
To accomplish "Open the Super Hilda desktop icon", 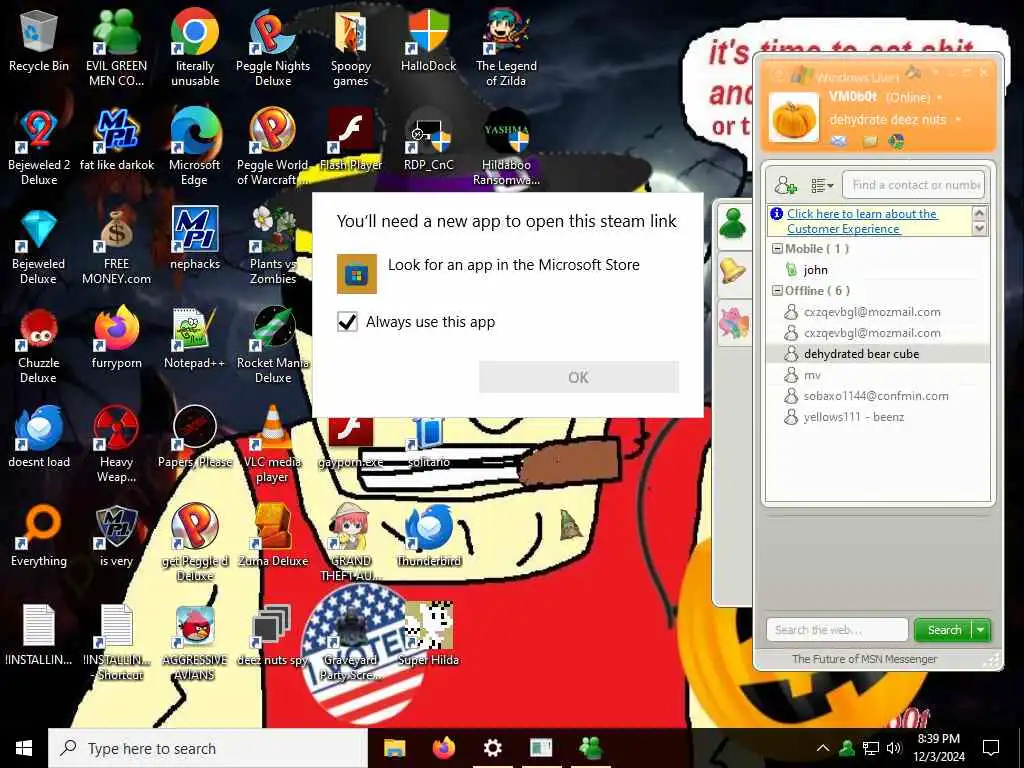I will [428, 634].
